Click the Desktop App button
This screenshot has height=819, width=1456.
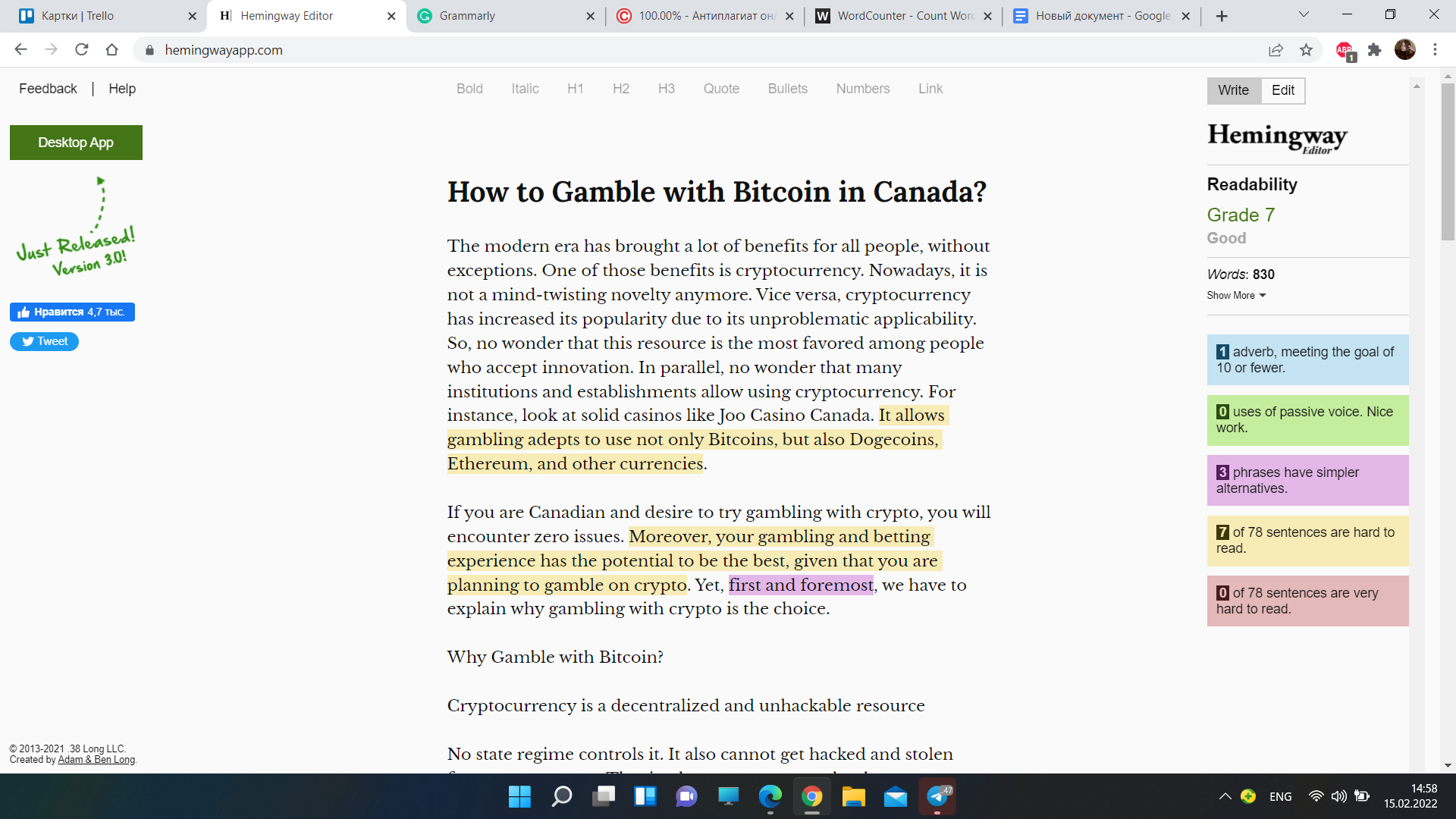(76, 143)
